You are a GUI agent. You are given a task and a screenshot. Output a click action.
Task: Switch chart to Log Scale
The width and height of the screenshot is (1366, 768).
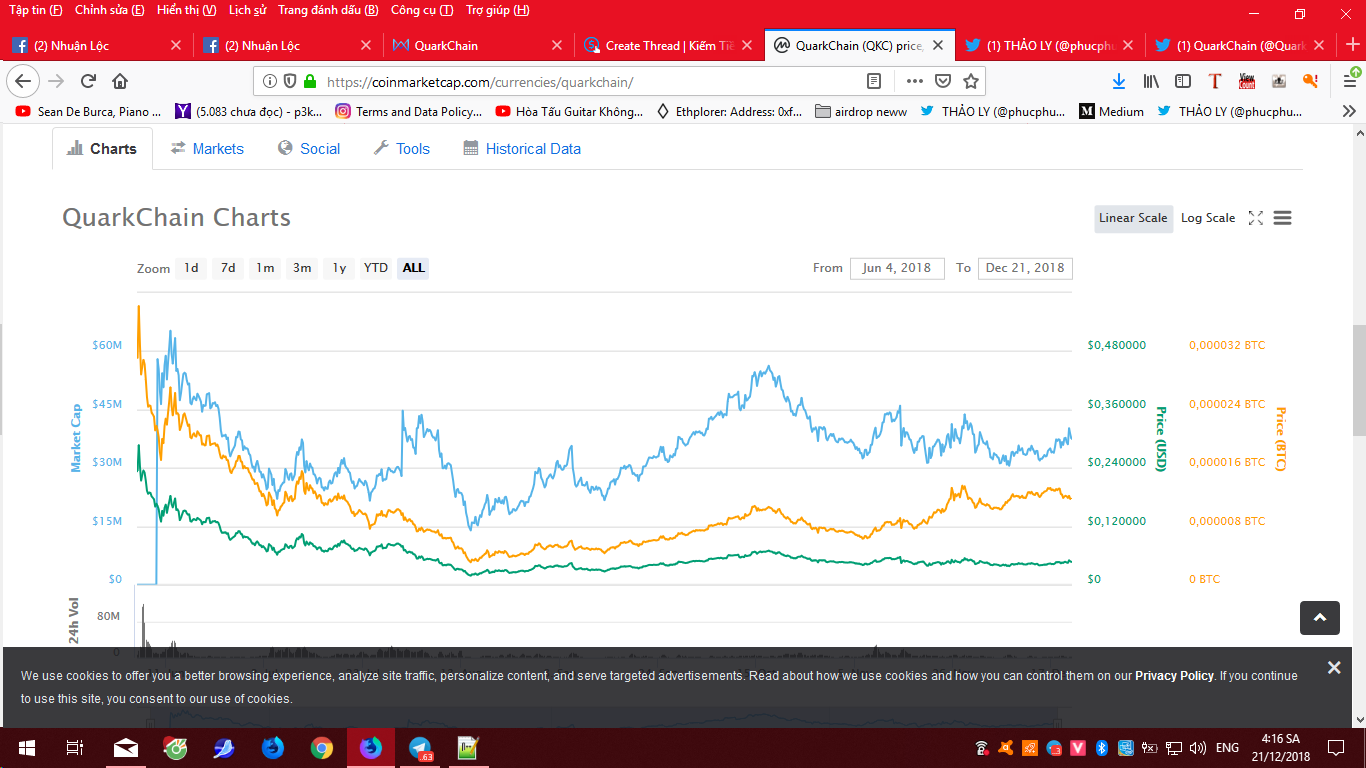1208,218
